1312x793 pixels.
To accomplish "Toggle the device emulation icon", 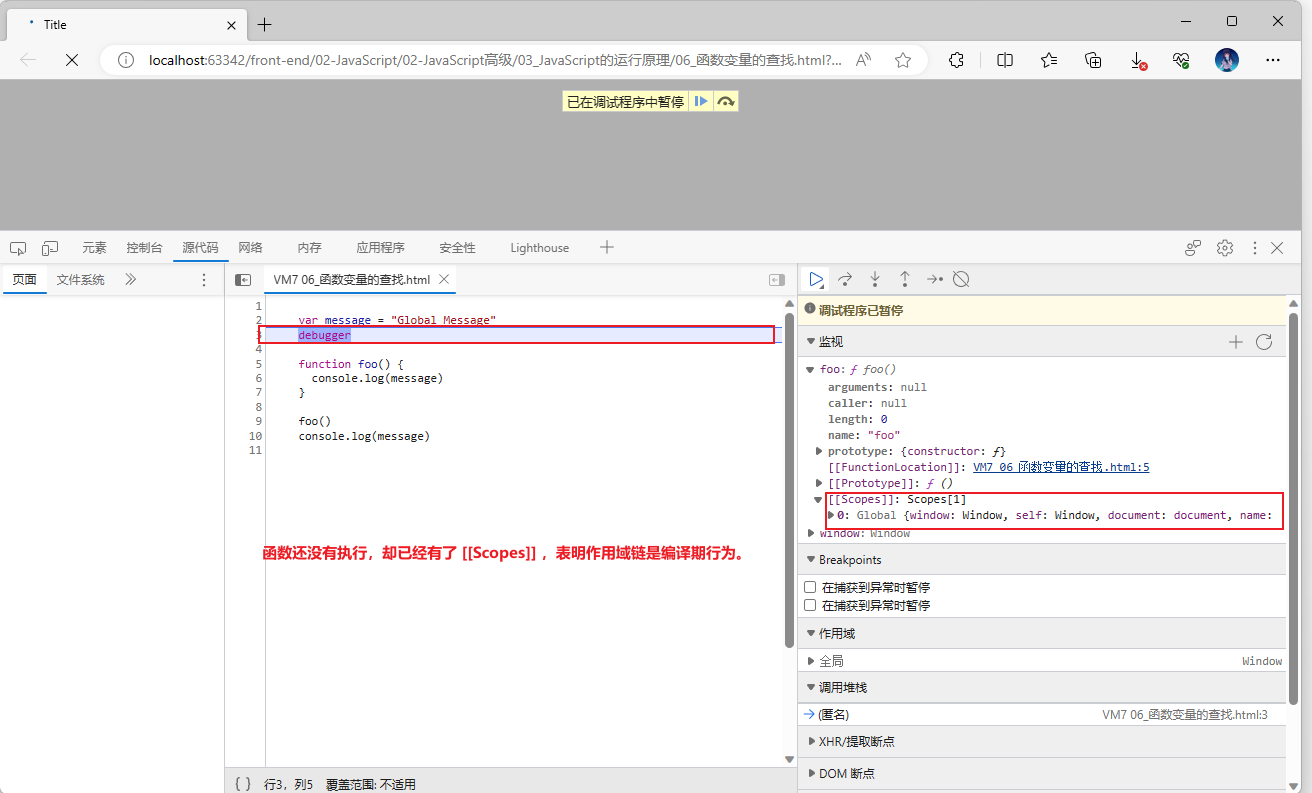I will click(50, 248).
